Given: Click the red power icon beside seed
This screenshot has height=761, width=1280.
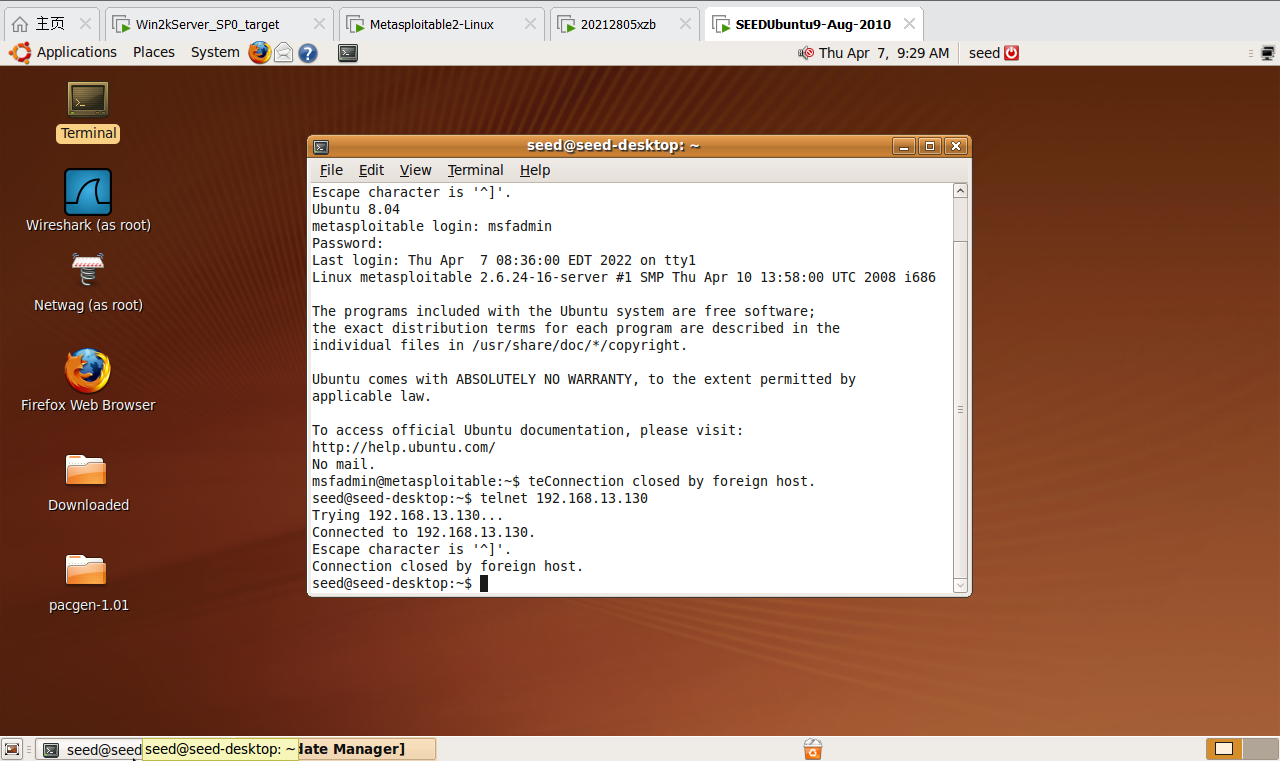Looking at the screenshot, I should click(x=1012, y=53).
